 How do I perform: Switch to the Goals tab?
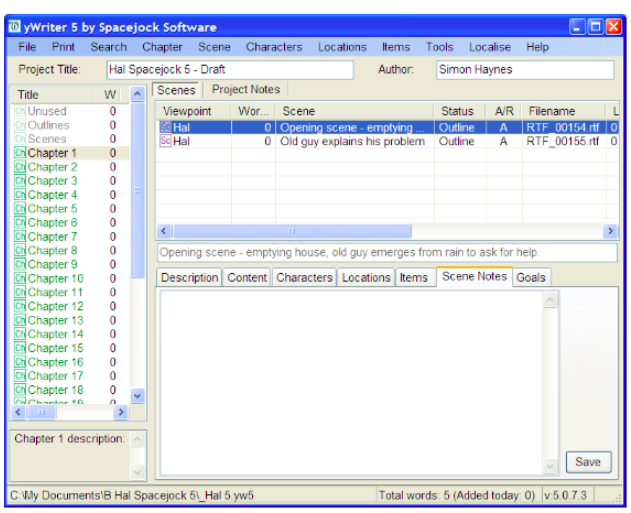(x=531, y=277)
